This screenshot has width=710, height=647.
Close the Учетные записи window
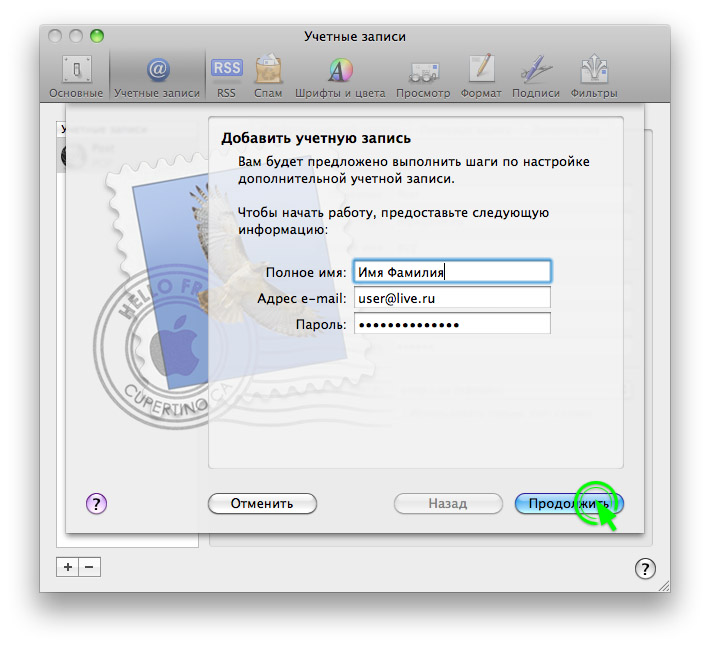pos(56,36)
